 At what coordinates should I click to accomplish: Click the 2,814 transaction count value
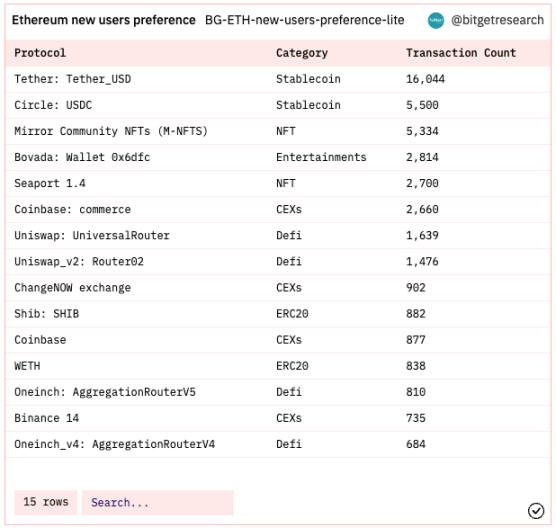422,157
